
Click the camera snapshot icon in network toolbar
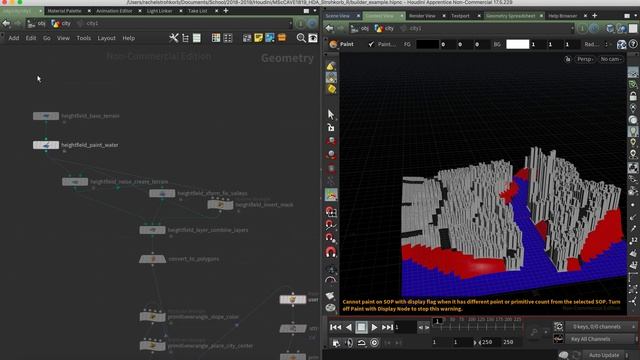coord(313,38)
